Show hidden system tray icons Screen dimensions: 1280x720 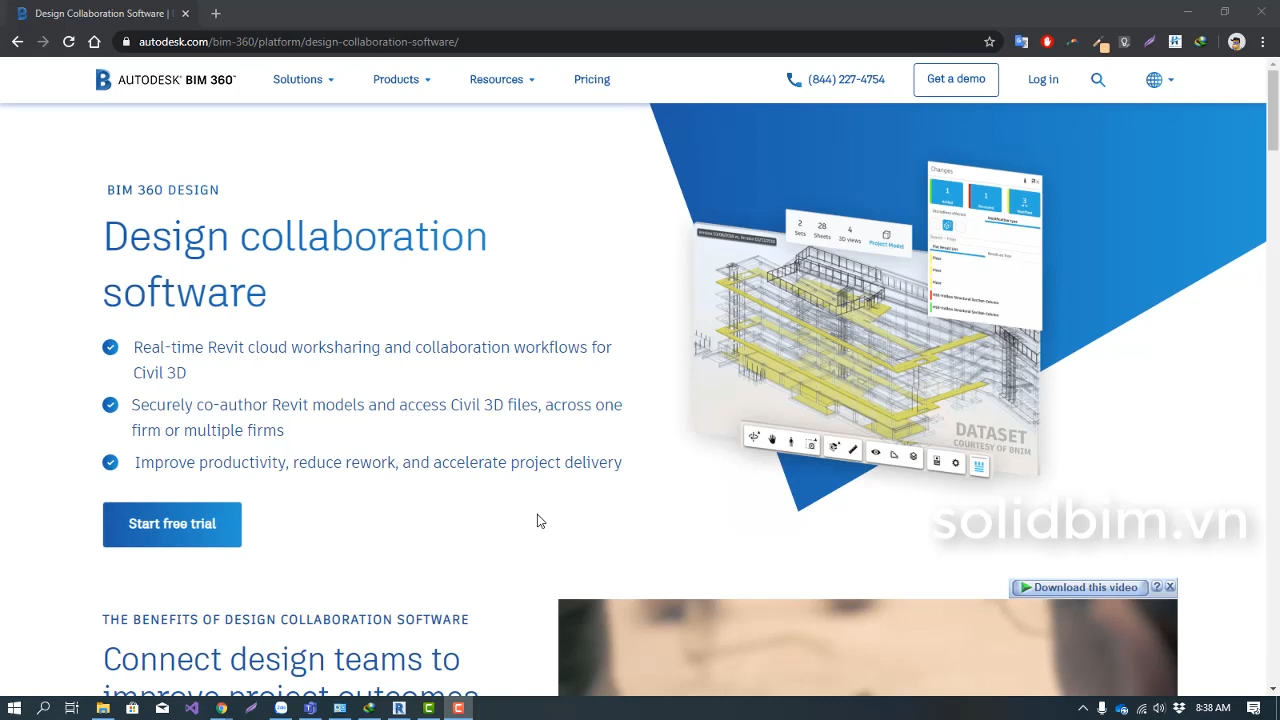coord(1082,708)
